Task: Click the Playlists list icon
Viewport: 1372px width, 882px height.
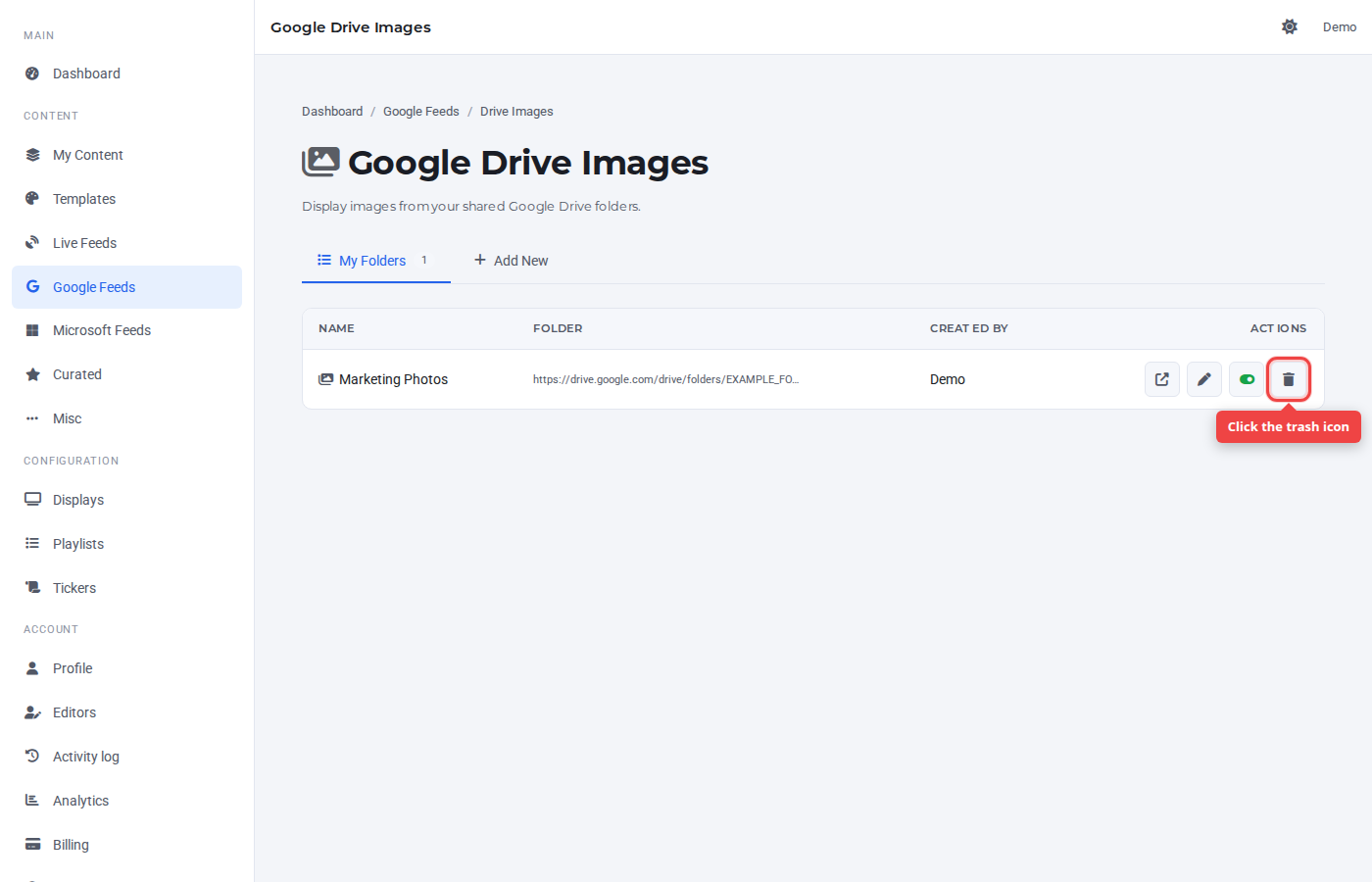Action: coord(32,544)
